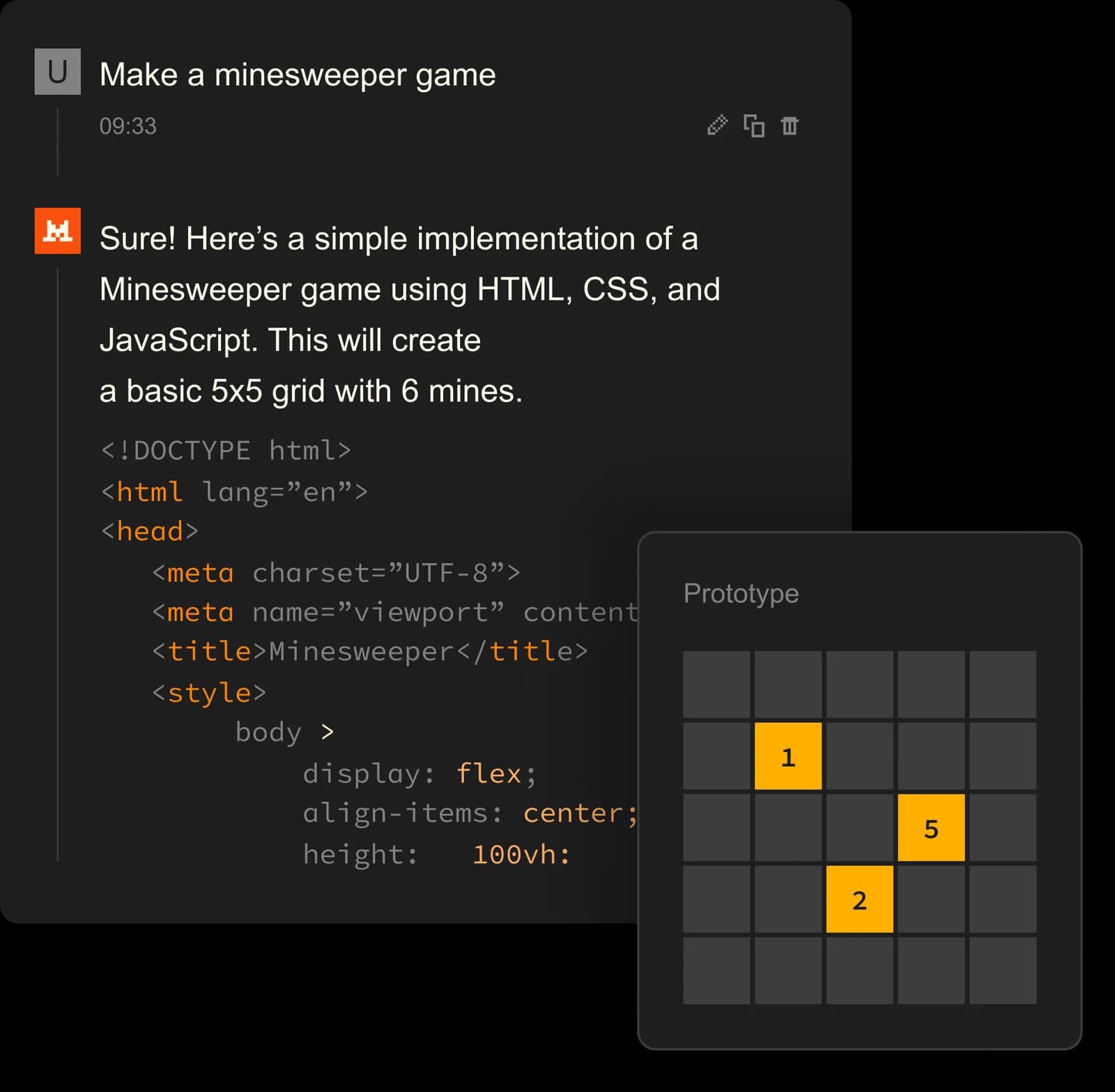The width and height of the screenshot is (1115, 1092).
Task: Select the message text Make a minesweeper game
Action: click(298, 74)
